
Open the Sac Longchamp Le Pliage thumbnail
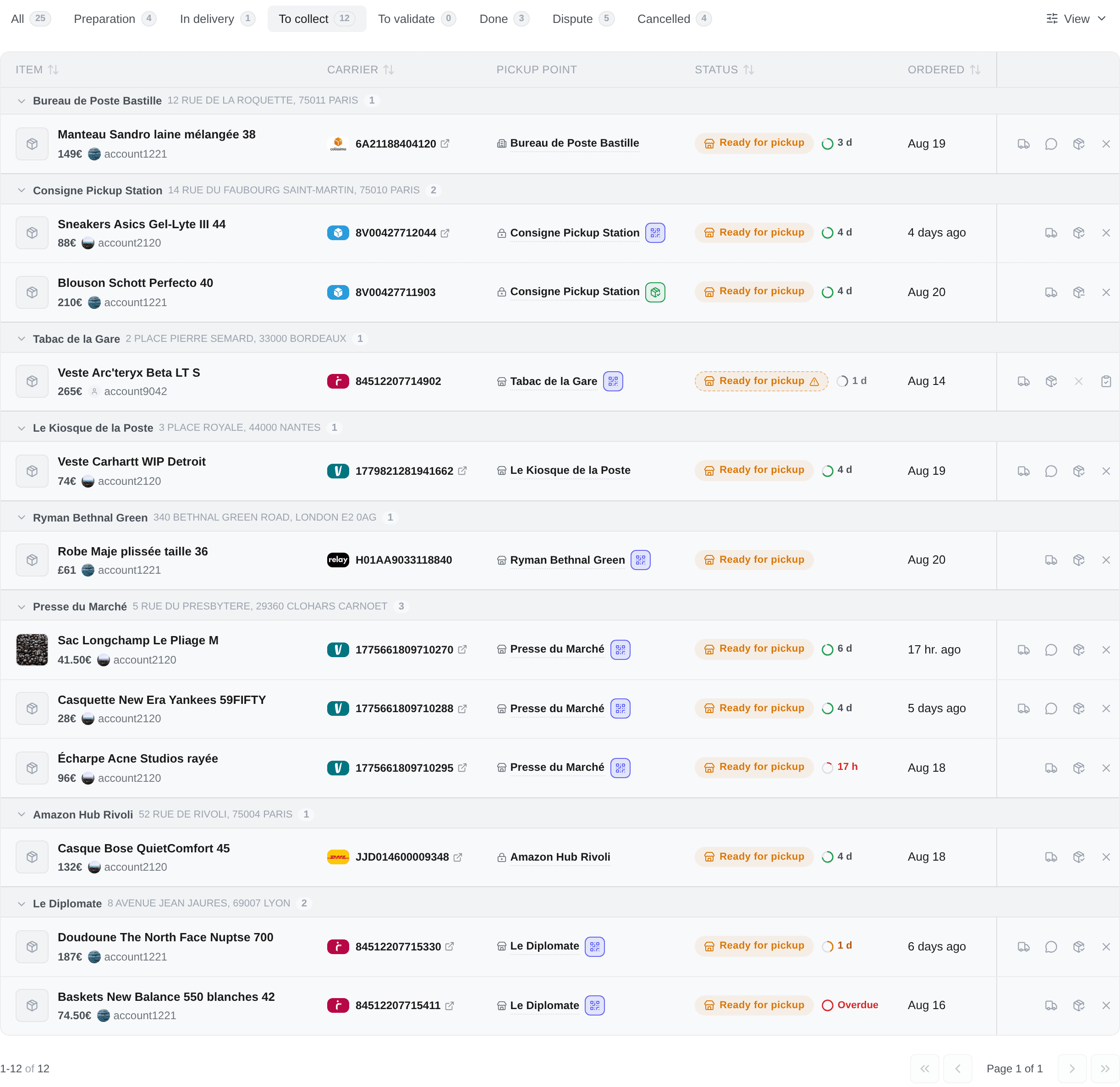pos(32,650)
